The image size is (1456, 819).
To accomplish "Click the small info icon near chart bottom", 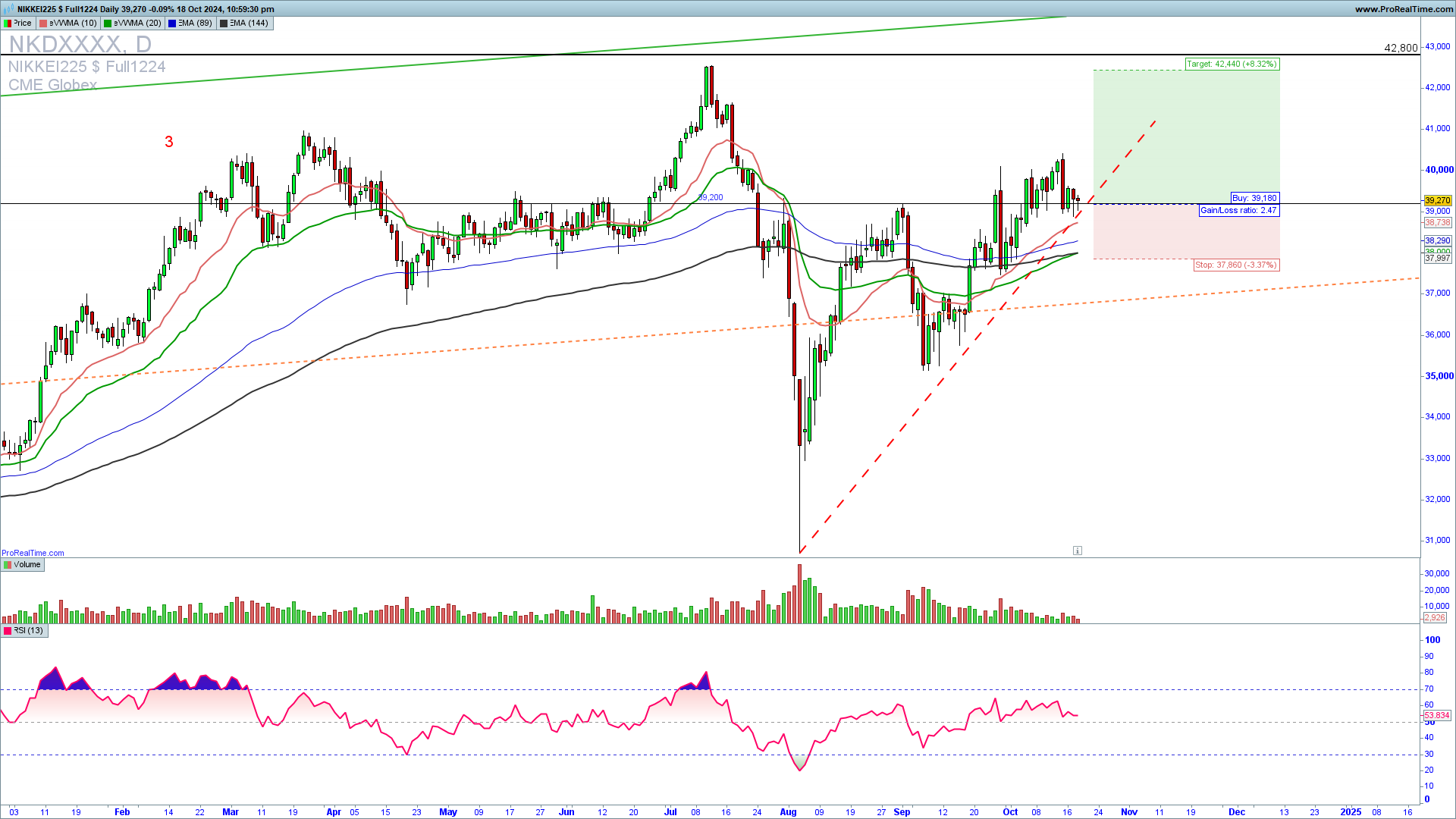I will (1078, 551).
